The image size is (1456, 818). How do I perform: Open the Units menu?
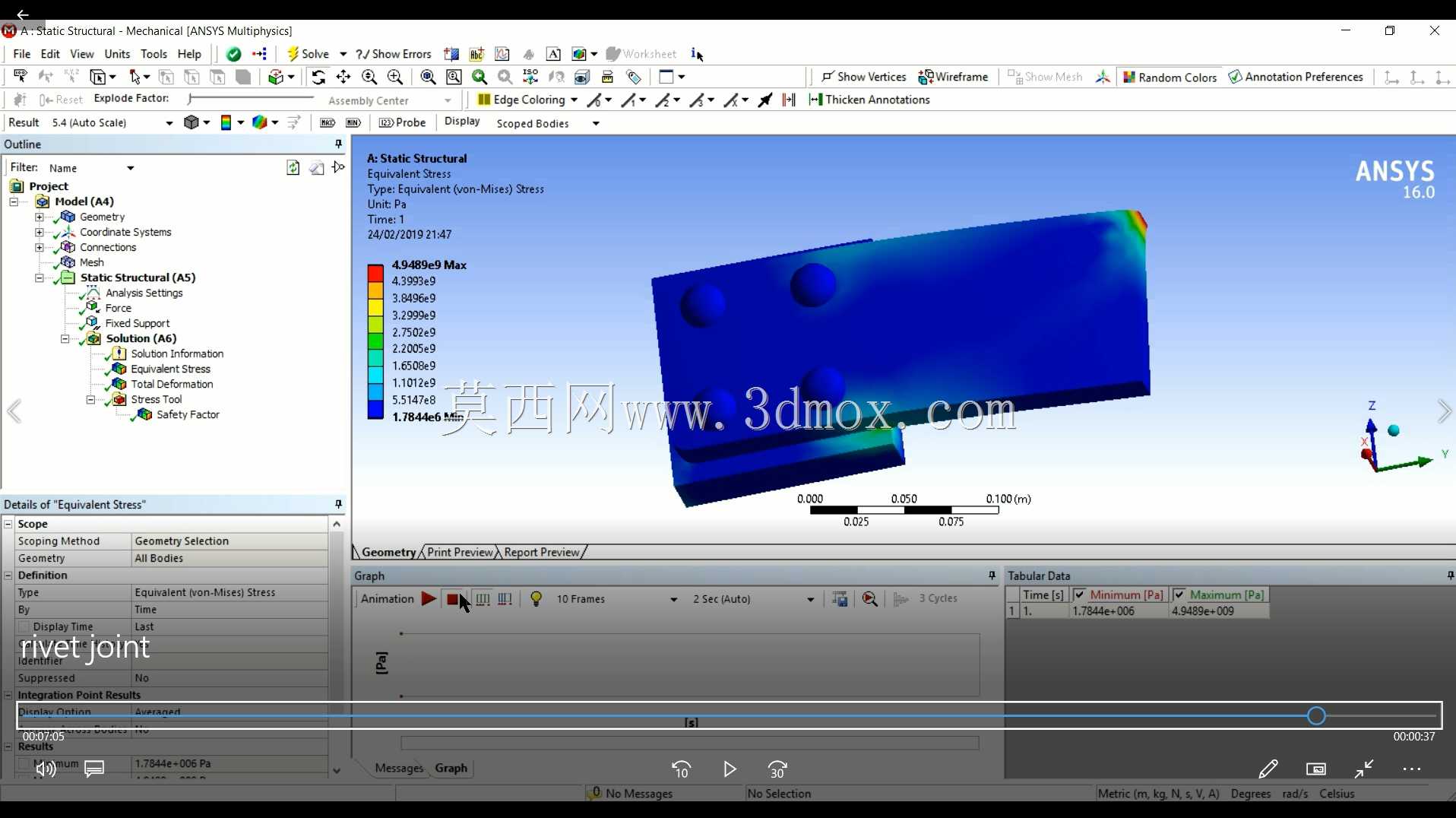117,54
